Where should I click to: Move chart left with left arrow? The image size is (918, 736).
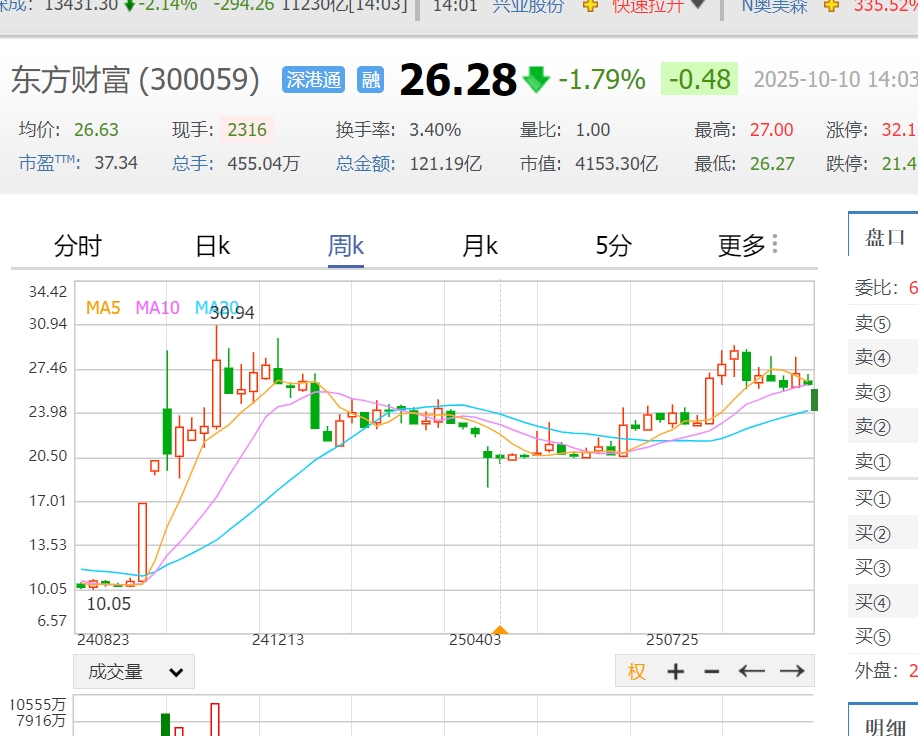(752, 671)
